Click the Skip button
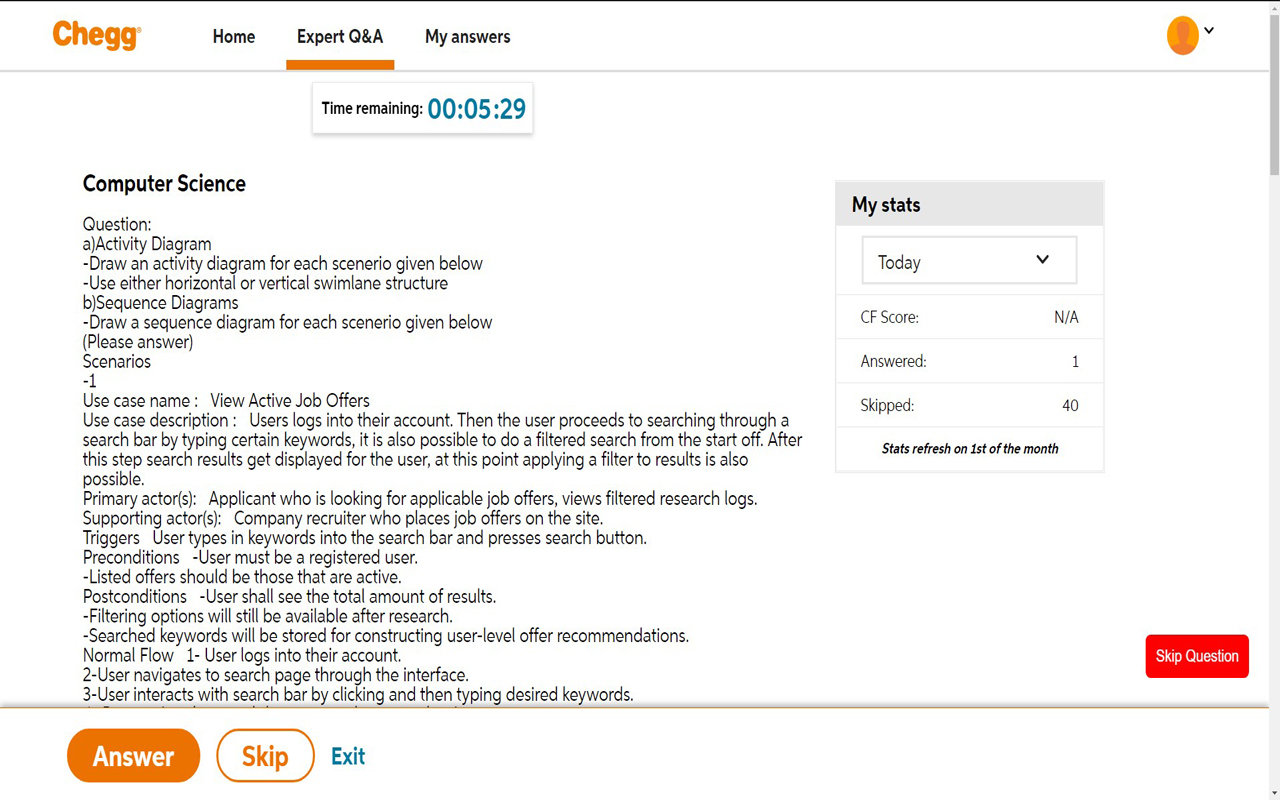The width and height of the screenshot is (1280, 800). tap(265, 755)
